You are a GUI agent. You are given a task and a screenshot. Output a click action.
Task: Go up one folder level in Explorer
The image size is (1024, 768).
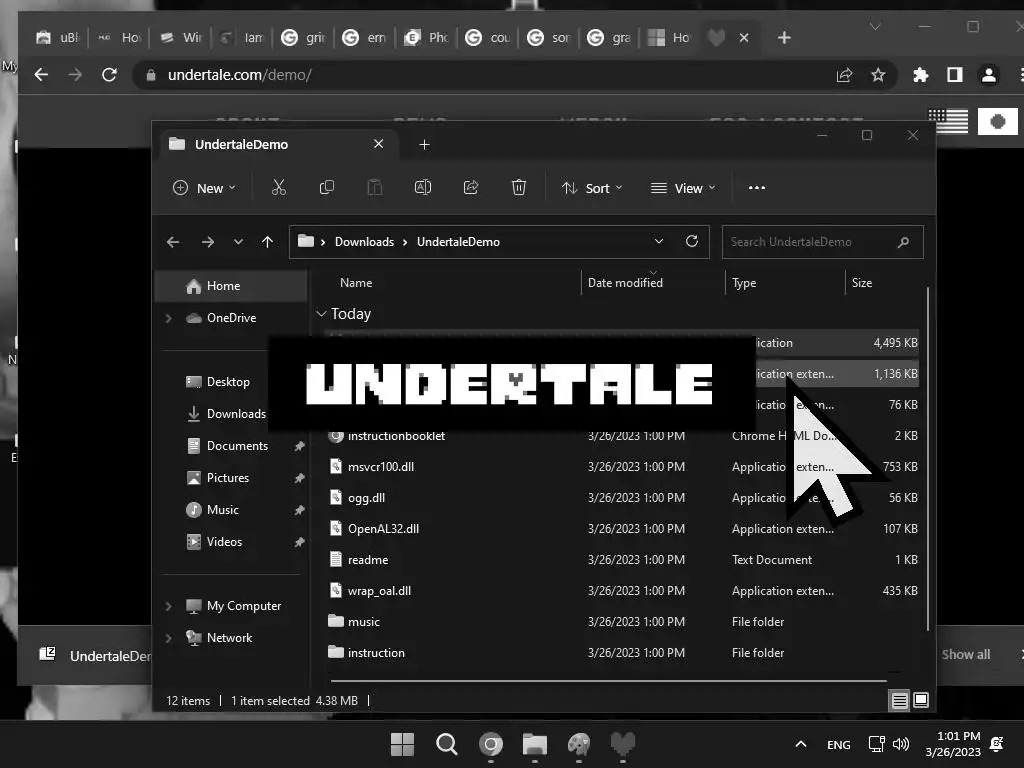(267, 242)
